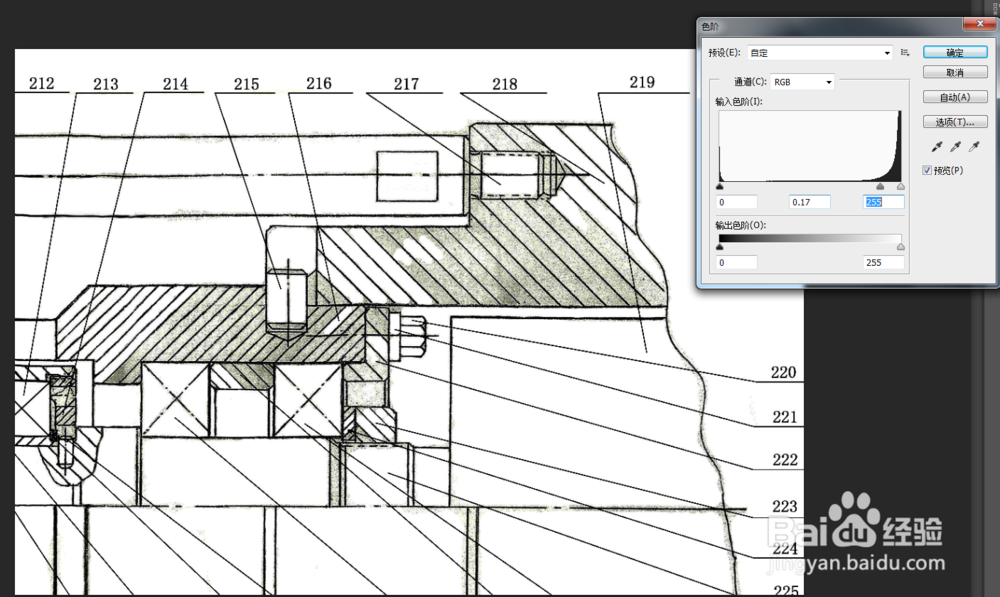Click the input shadow field showing 0
1000x597 pixels.
pos(737,202)
